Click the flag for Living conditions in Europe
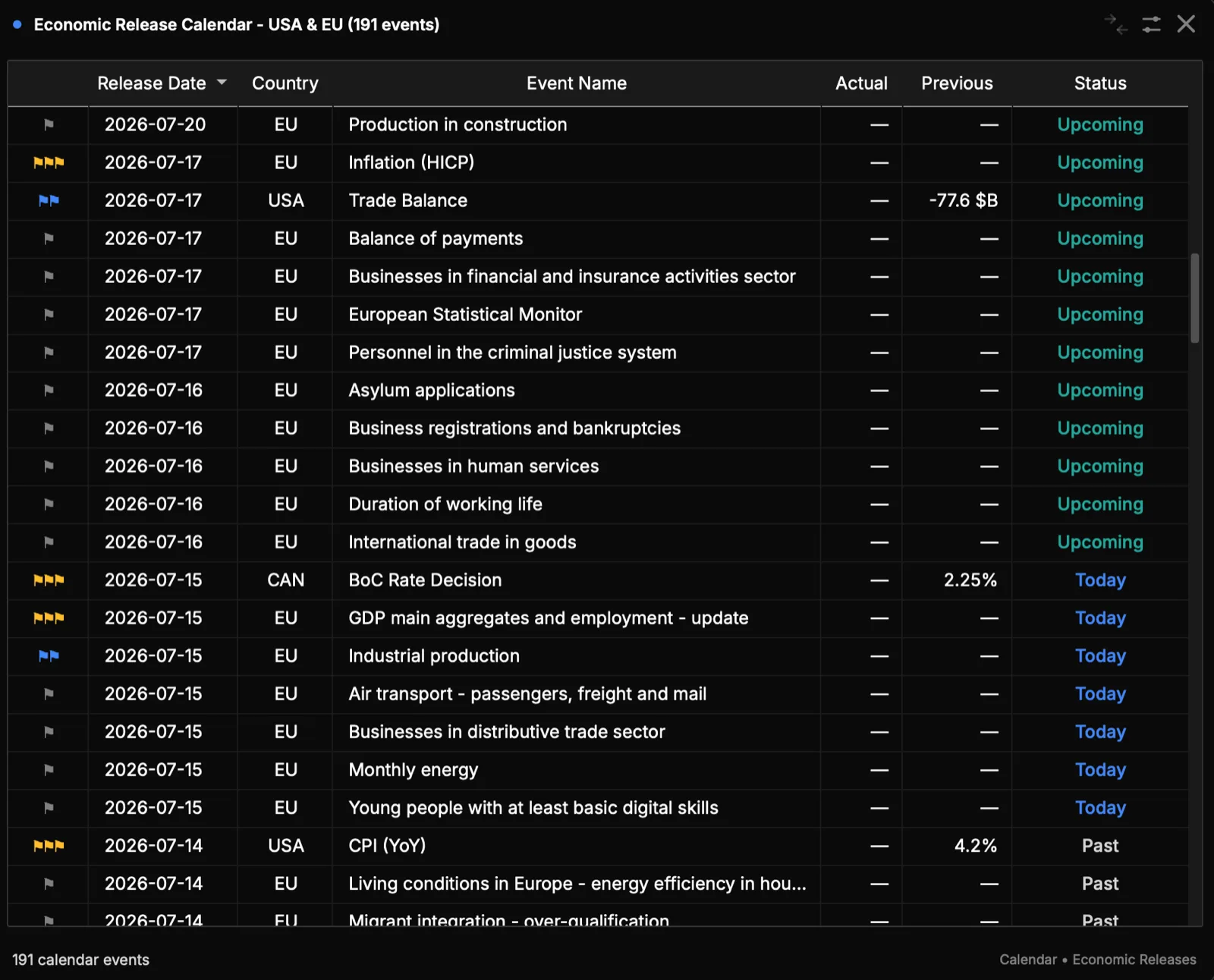This screenshot has height=980, width=1214. point(49,884)
